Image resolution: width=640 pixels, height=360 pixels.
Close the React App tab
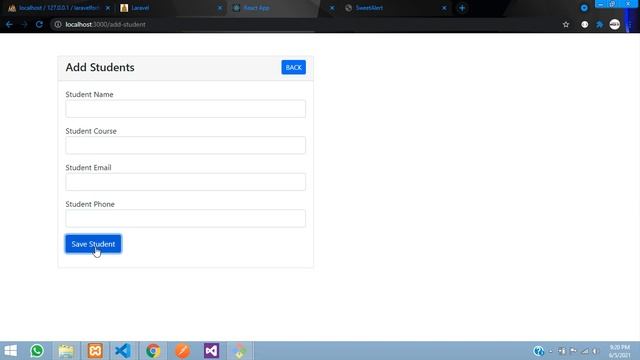[332, 8]
